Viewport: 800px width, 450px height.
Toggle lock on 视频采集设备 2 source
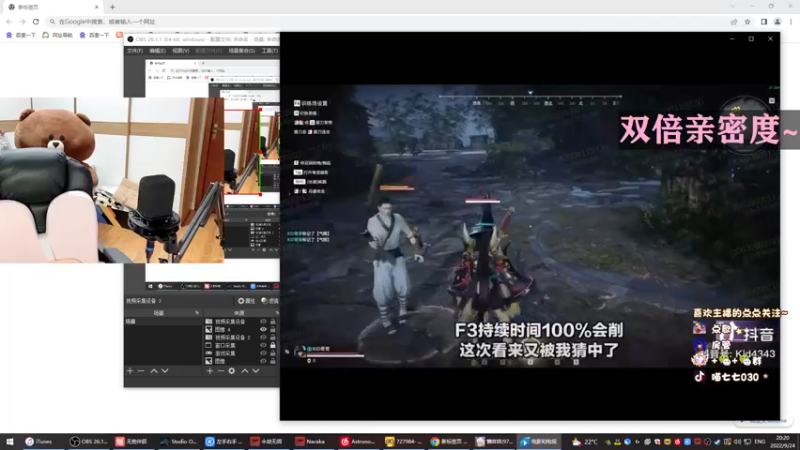point(273,337)
